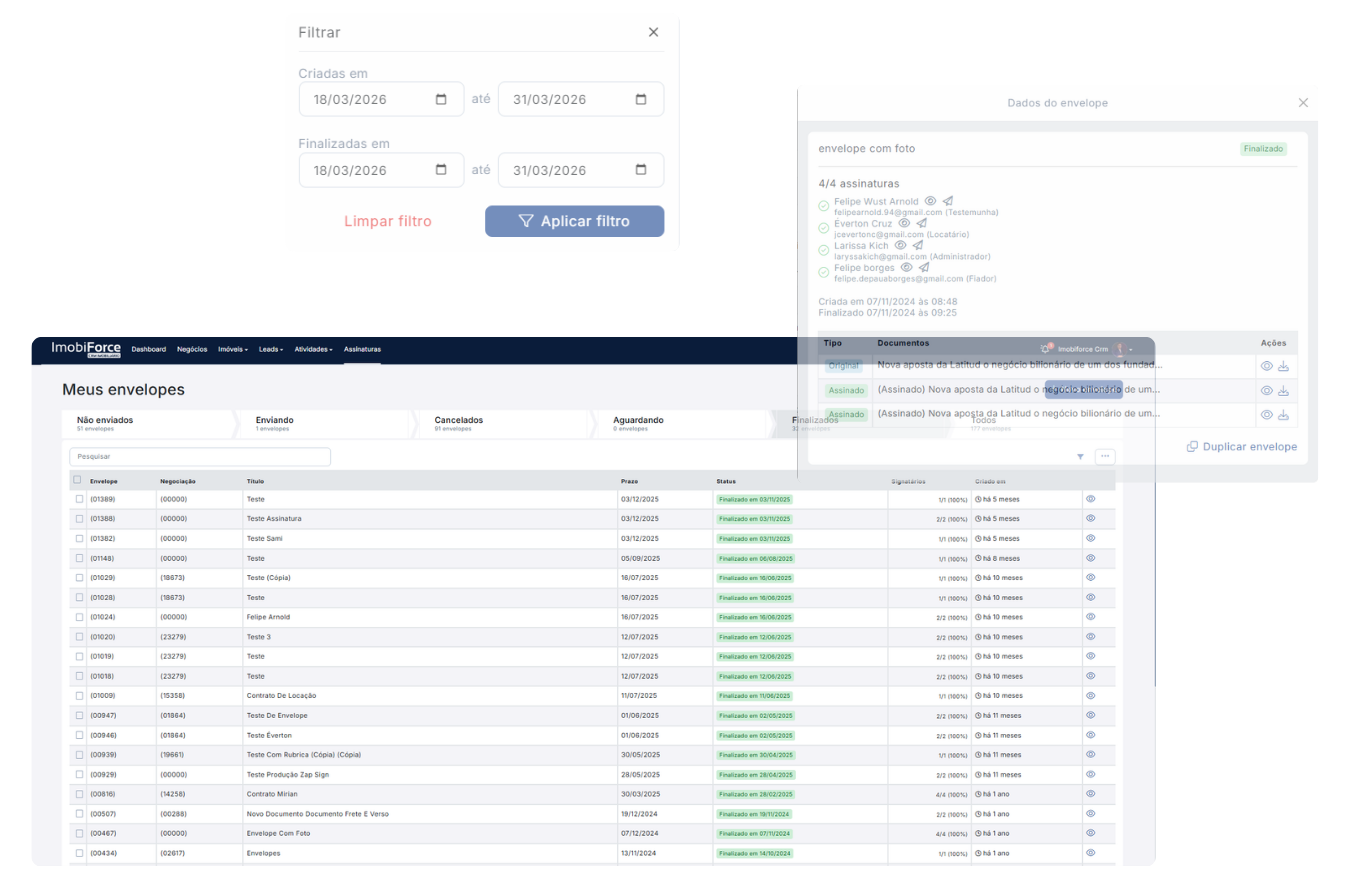1350x895 pixels.
Task: Open calendar picker for Criadas em end date
Action: click(641, 100)
